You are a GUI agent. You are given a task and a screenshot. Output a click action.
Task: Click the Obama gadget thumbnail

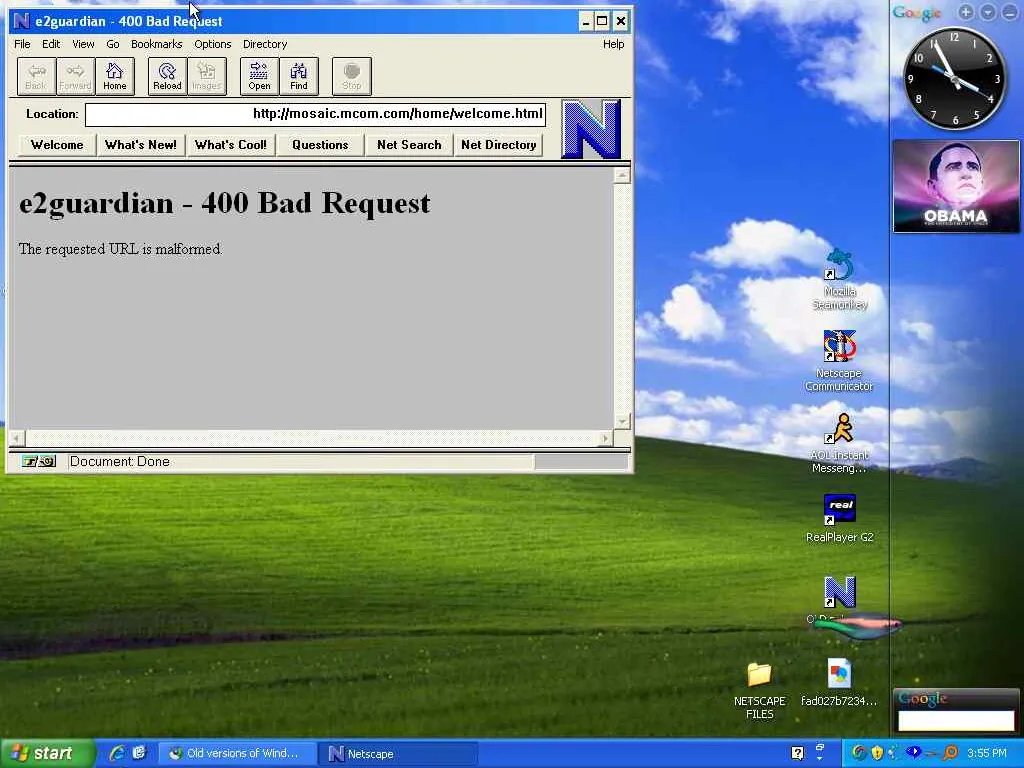click(x=956, y=186)
